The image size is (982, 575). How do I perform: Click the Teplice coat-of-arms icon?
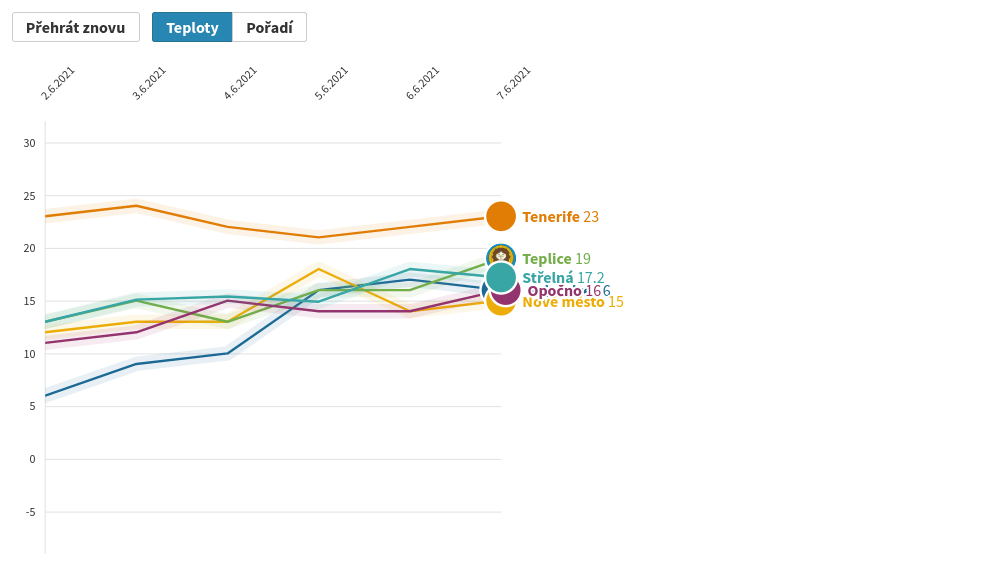click(x=501, y=254)
